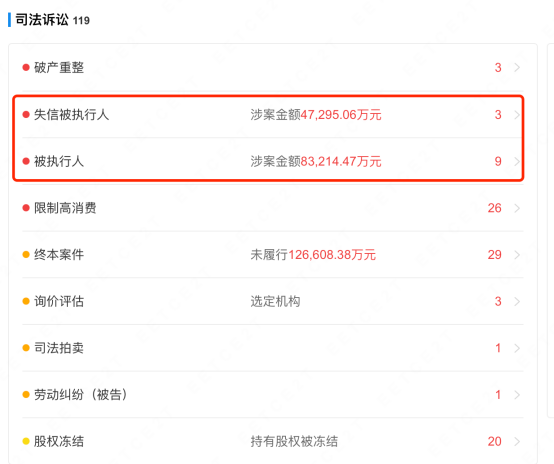Open the 询价评估 arrow icon
This screenshot has width=554, height=464.
517,301
